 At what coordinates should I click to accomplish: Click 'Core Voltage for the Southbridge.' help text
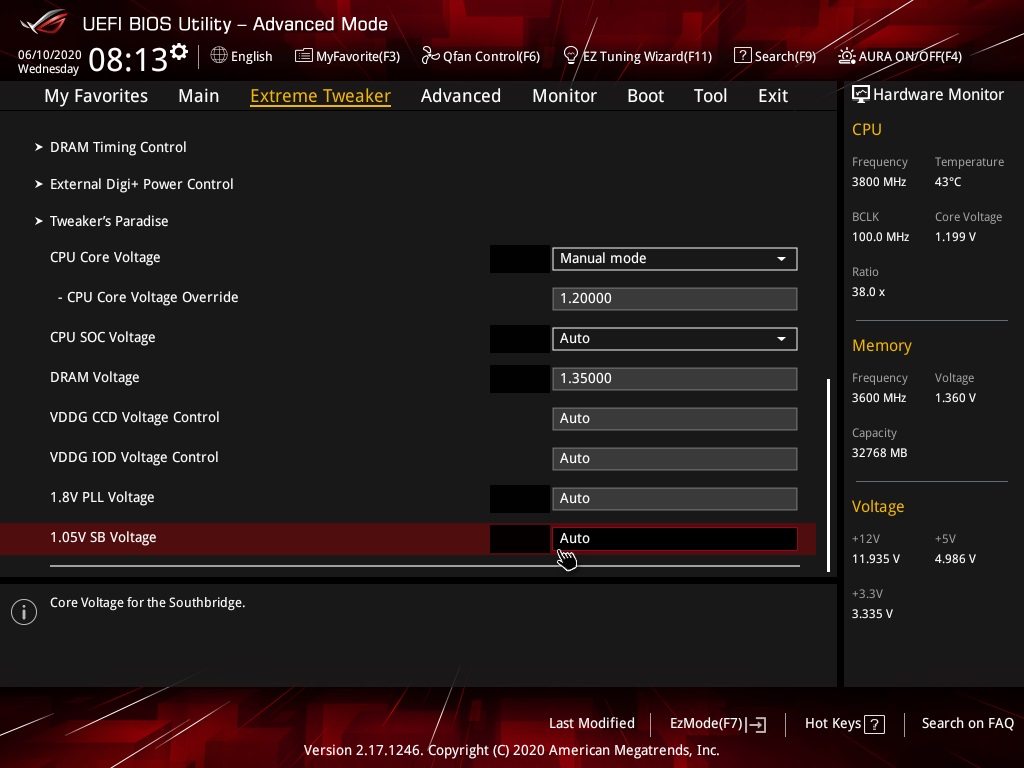pyautogui.click(x=148, y=602)
